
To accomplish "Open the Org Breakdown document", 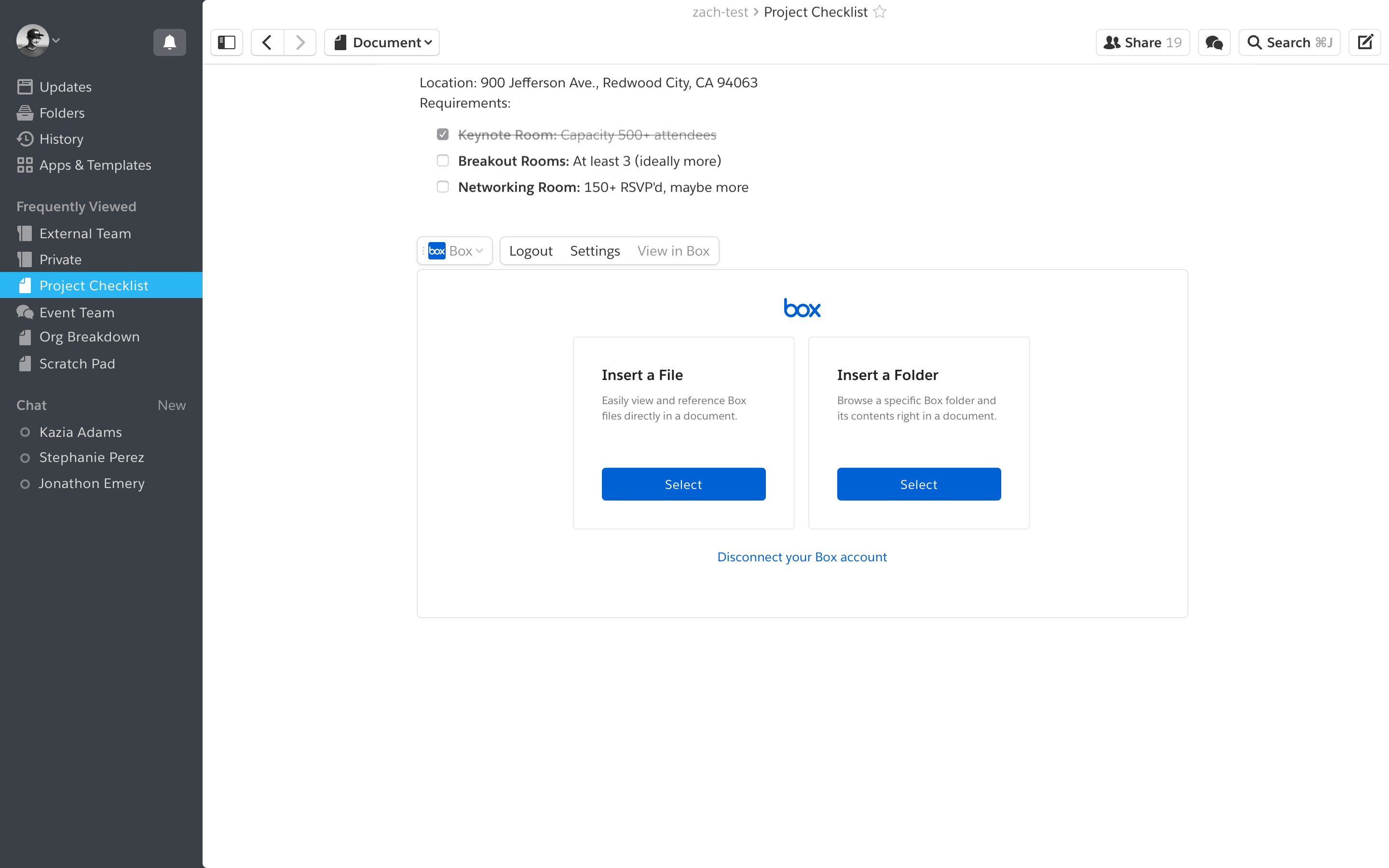I will [89, 337].
